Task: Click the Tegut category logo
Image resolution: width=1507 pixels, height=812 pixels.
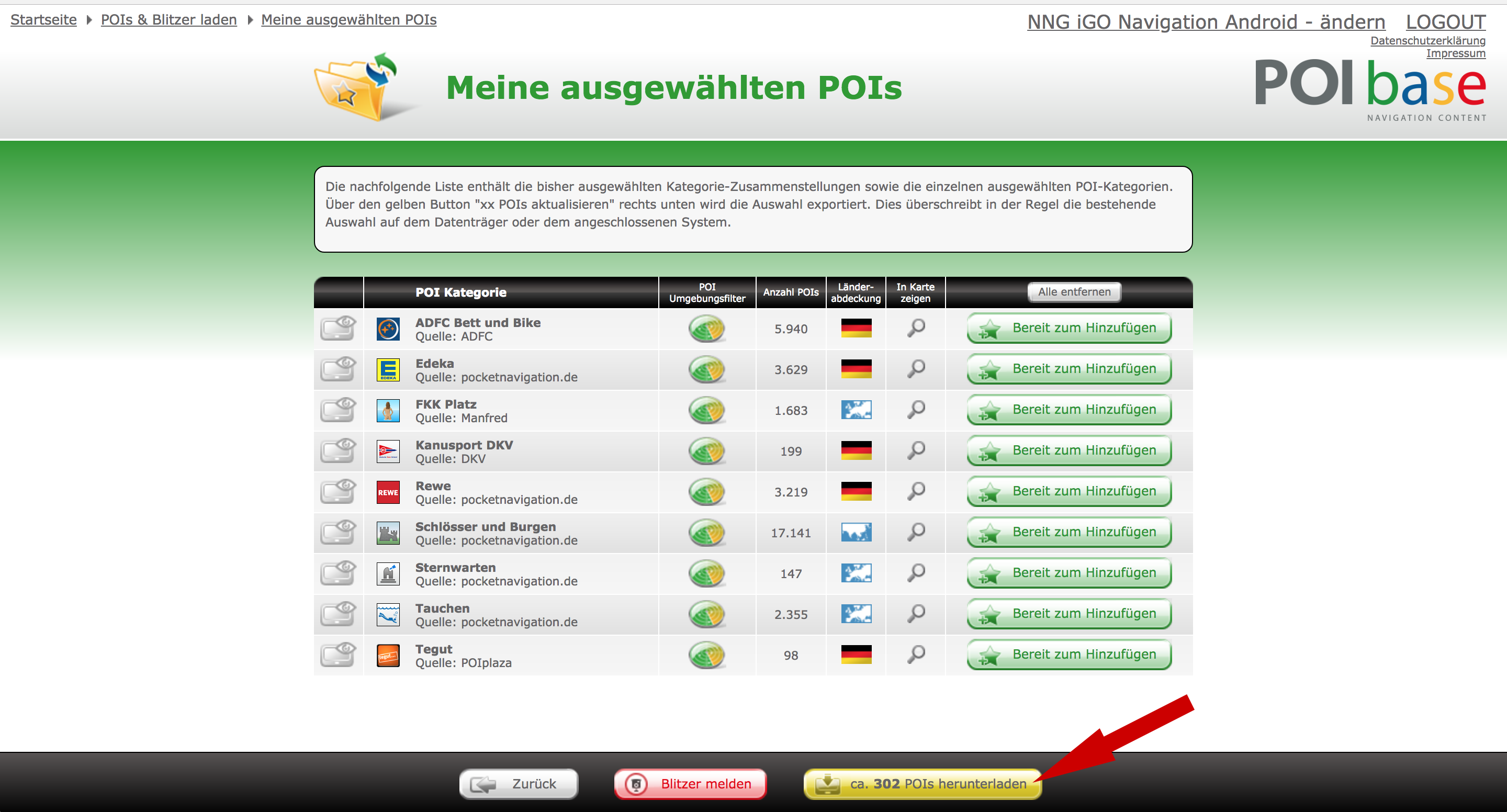Action: 388,655
